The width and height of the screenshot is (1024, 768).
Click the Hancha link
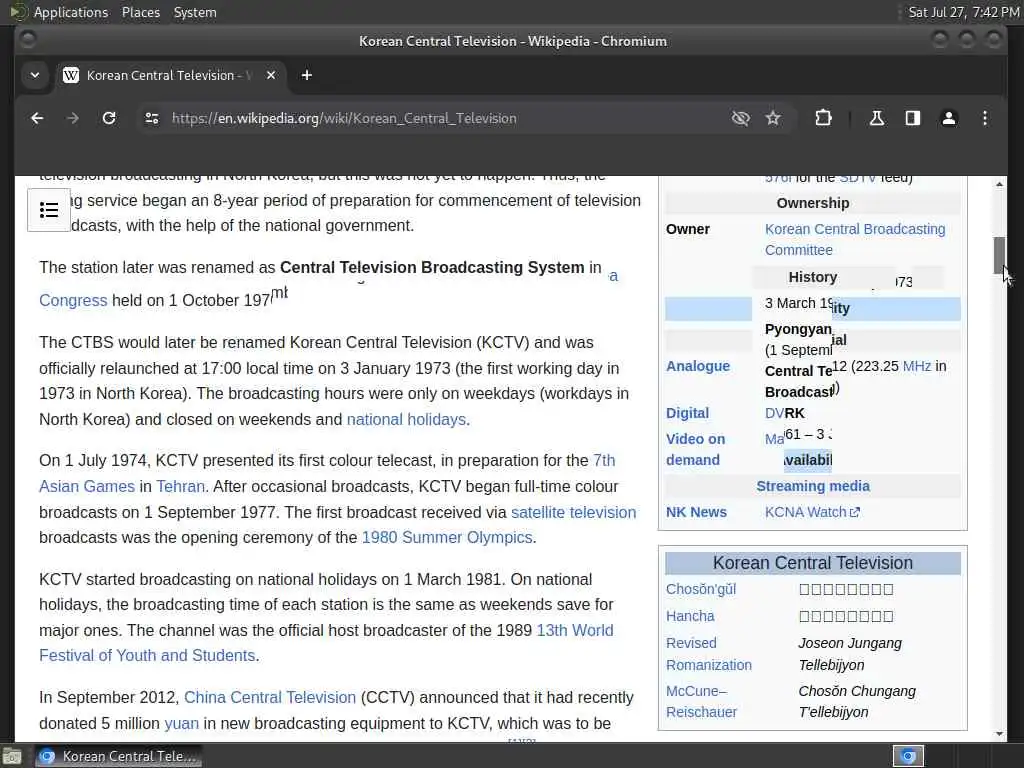(690, 616)
